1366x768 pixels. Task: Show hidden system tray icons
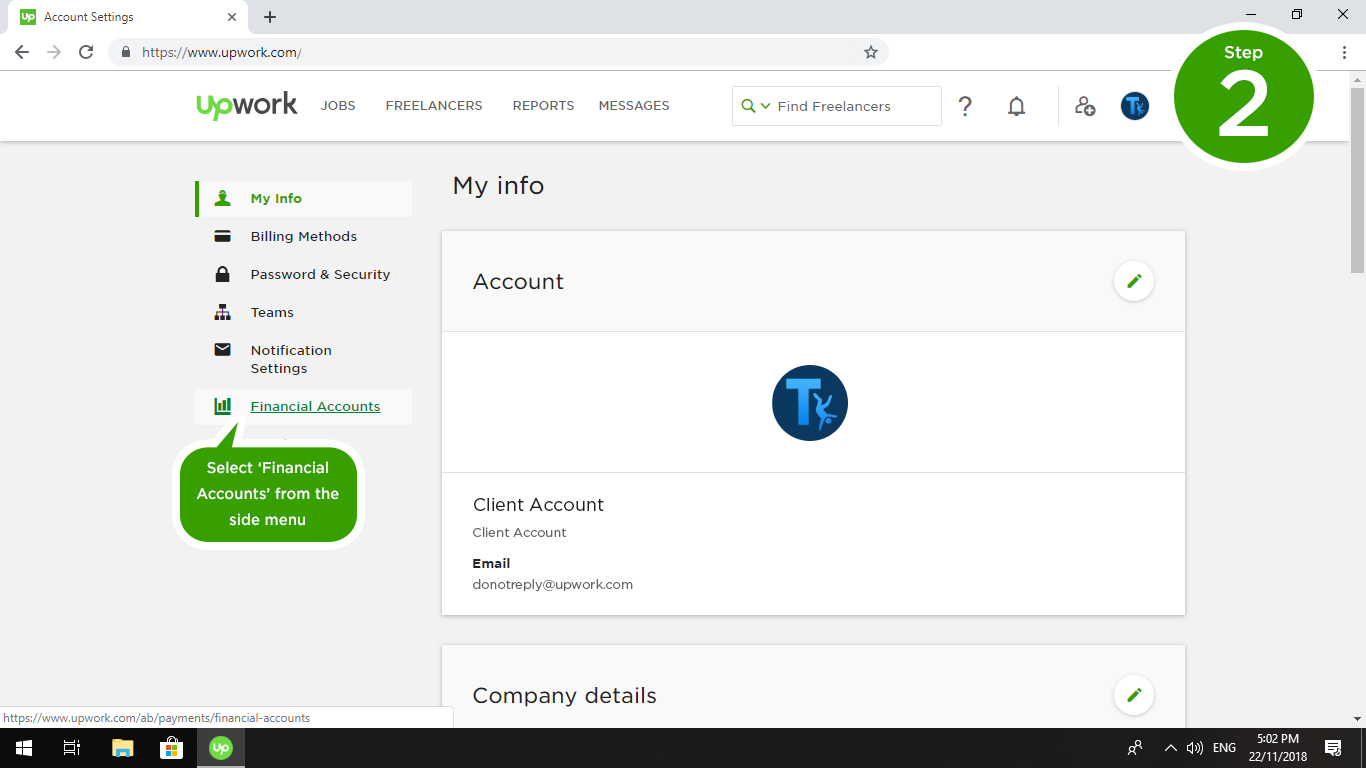1170,748
